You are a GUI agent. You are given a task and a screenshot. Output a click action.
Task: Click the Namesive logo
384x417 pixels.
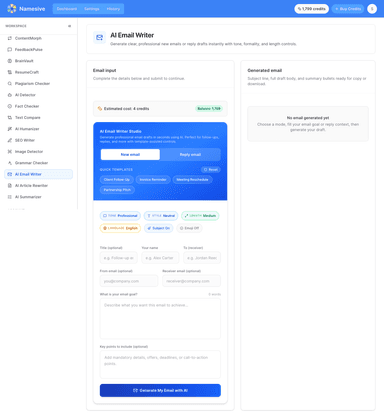pos(12,9)
